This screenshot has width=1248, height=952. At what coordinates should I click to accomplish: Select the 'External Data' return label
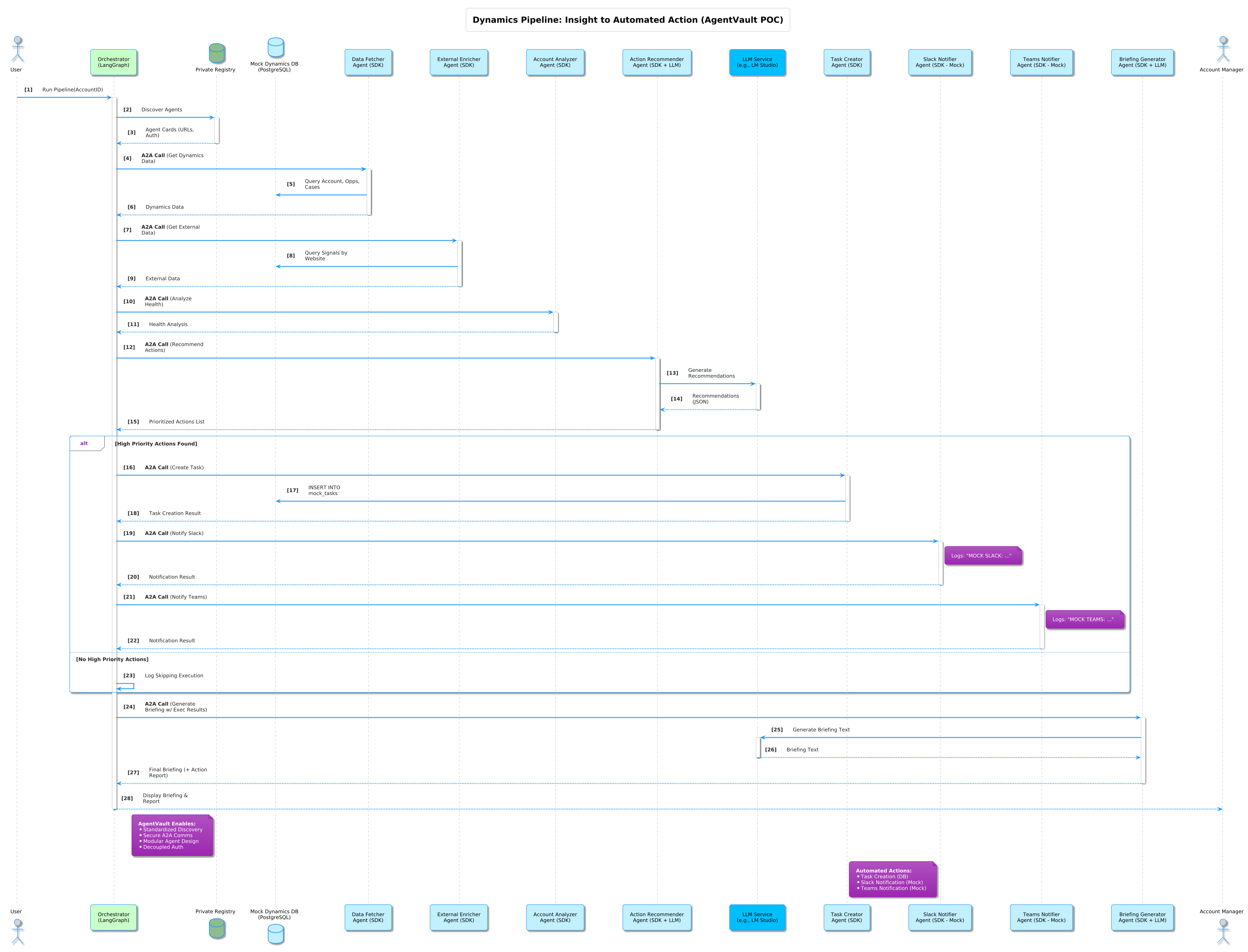(163, 279)
